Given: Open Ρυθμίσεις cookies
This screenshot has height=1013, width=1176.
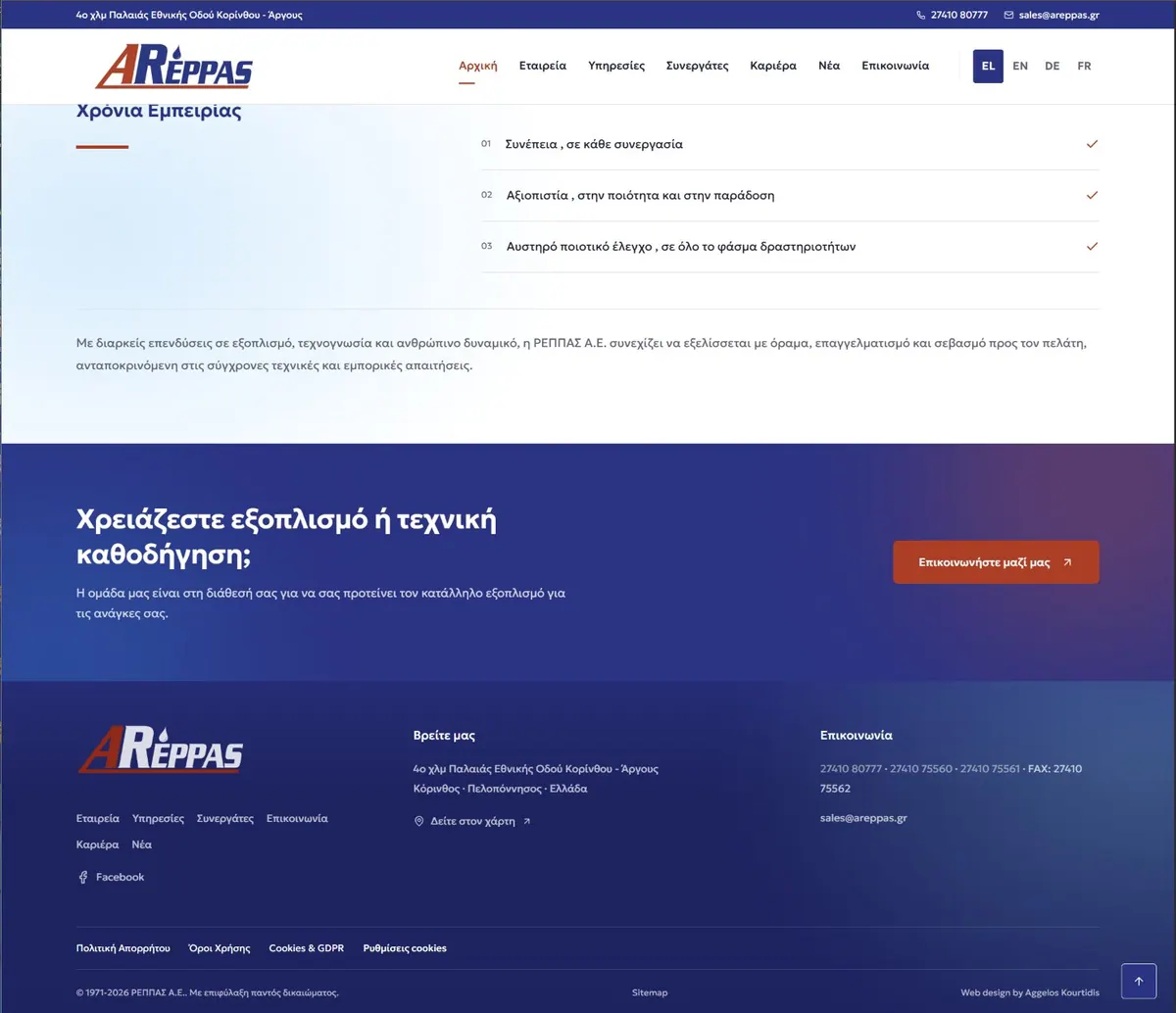Looking at the screenshot, I should [405, 948].
